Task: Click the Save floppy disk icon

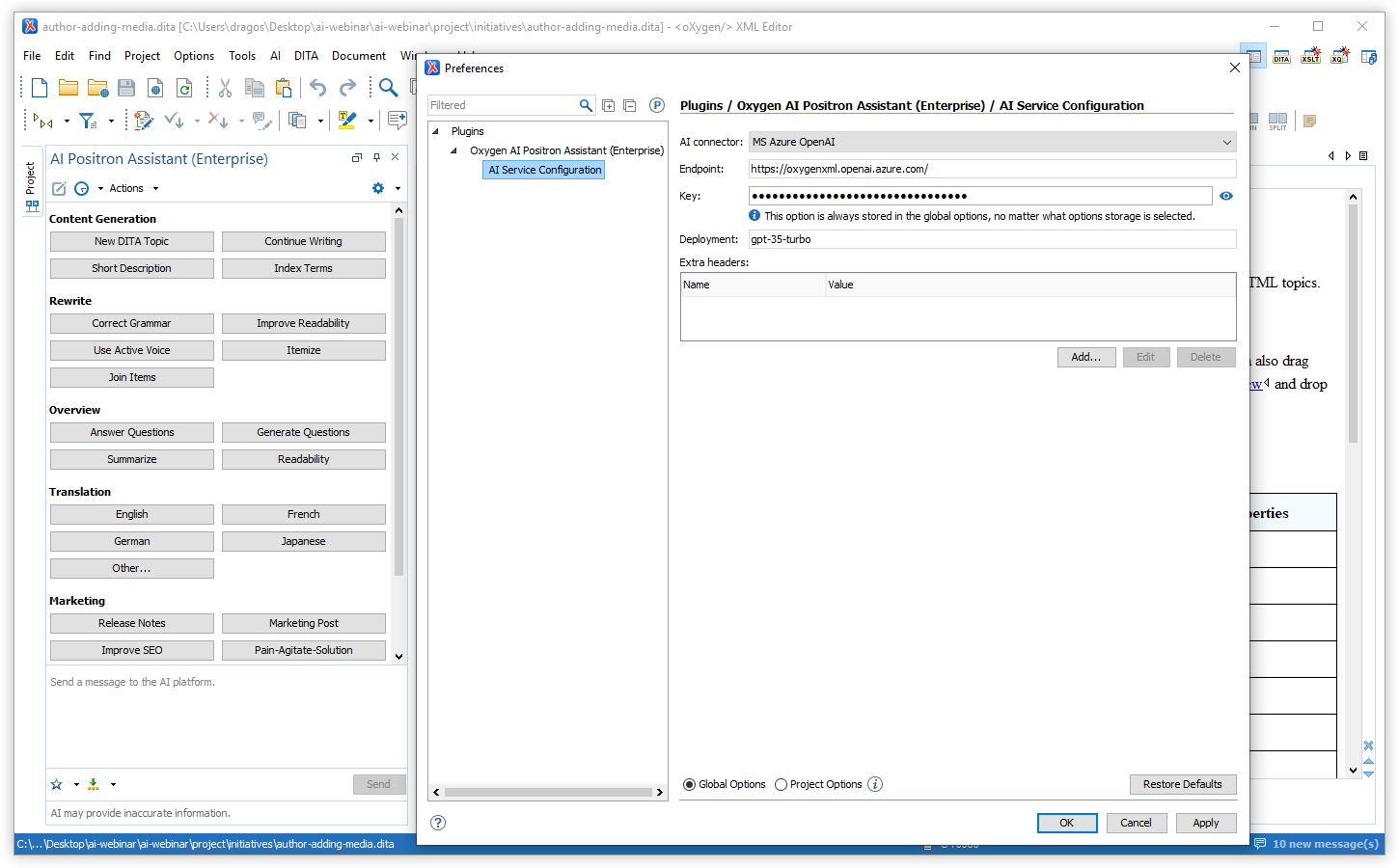Action: point(126,88)
